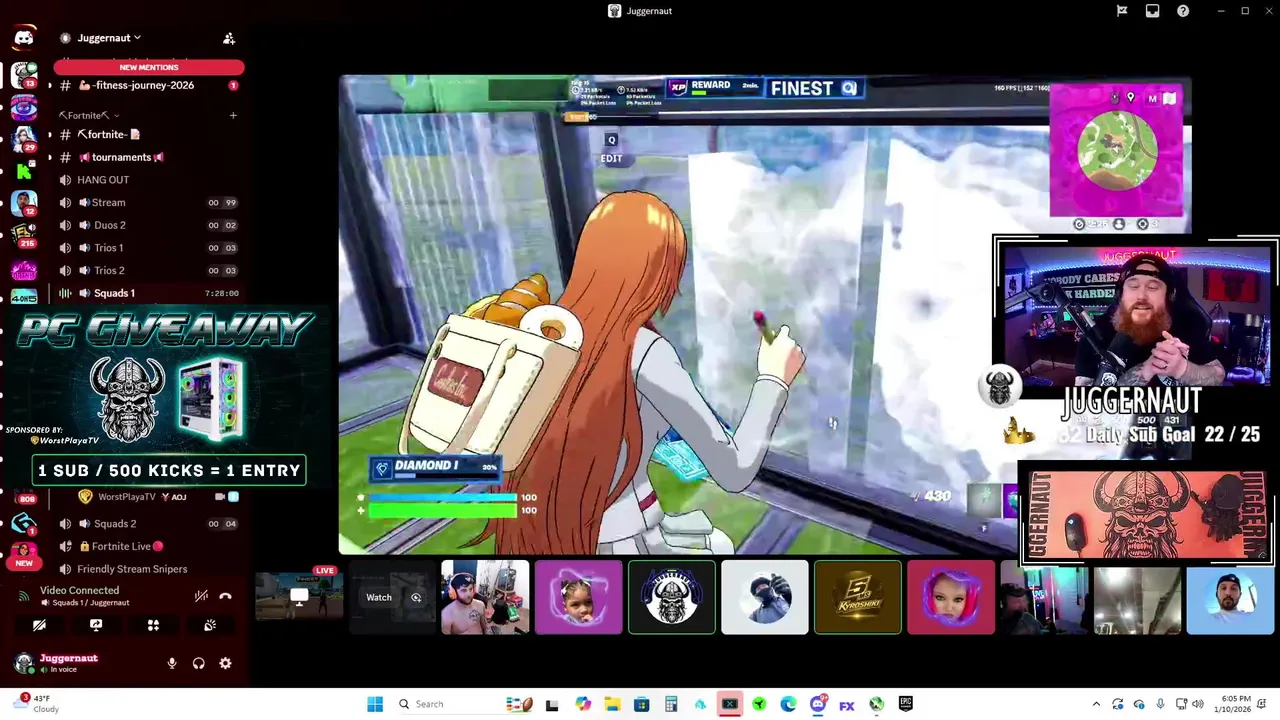Open locked Fortnite Live channel
Screen dimensions: 1280x720
(149, 546)
